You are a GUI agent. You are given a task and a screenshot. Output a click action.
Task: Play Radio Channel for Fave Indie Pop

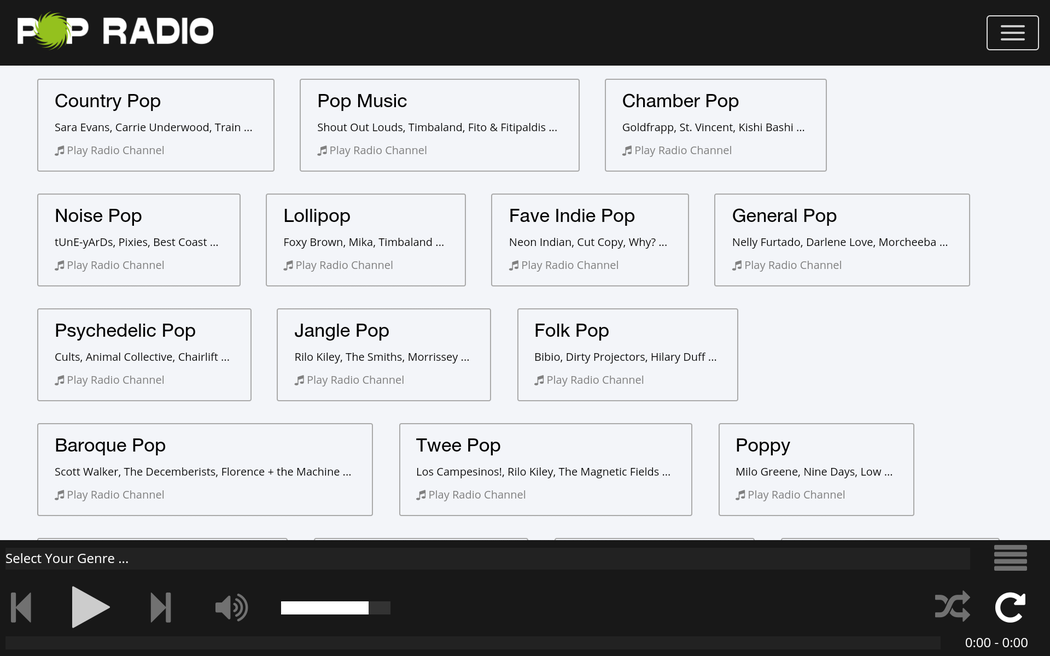click(x=569, y=266)
